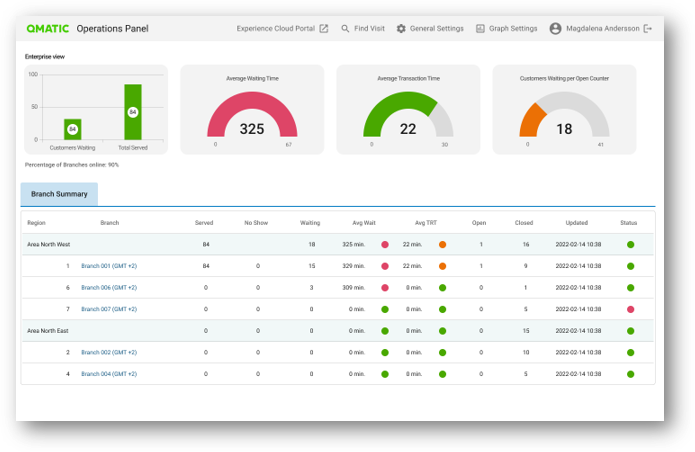
Task: Open Branch 007 (GMT +2) link
Action: coord(109,309)
